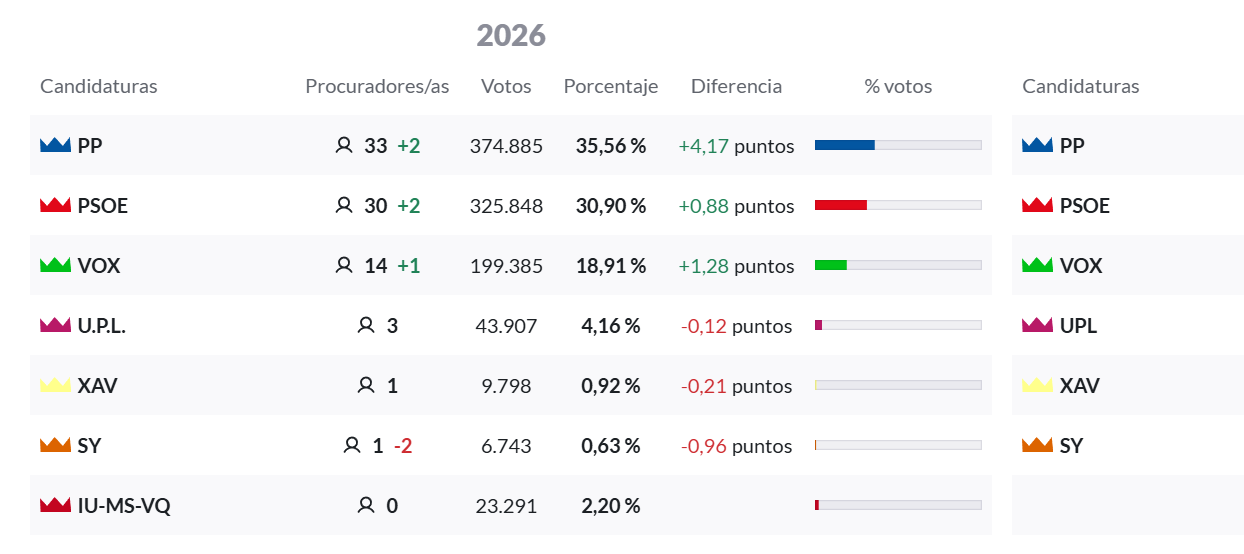Click the green VOX crown icon in left table
1244x554 pixels.
(x=55, y=265)
